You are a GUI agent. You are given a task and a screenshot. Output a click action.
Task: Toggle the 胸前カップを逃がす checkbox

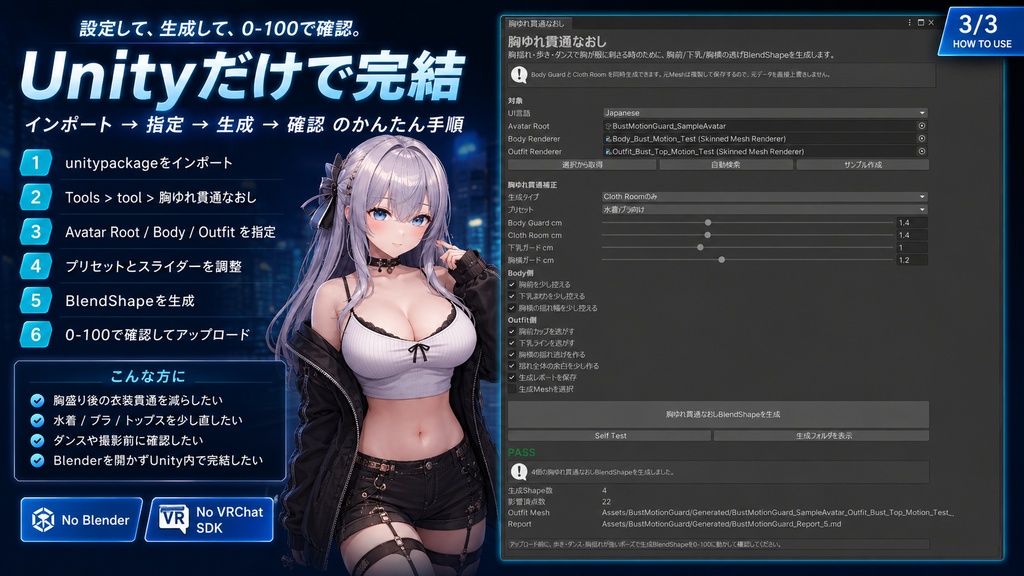(512, 331)
